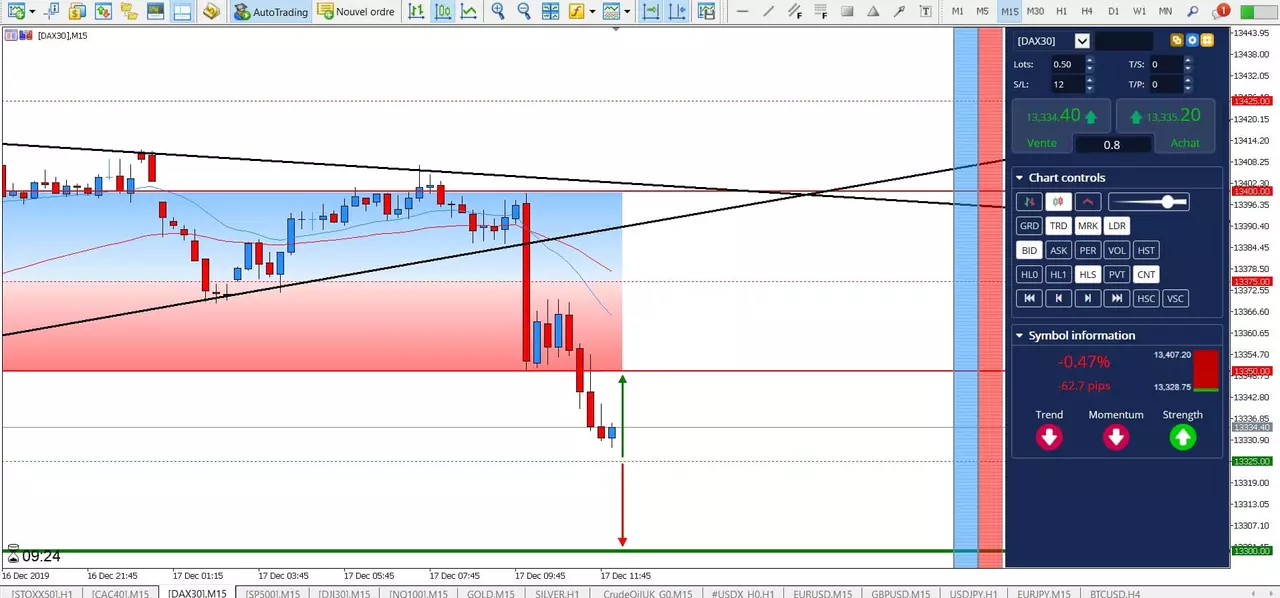Click the Lots input field
The image size is (1280, 598).
tap(1066, 64)
